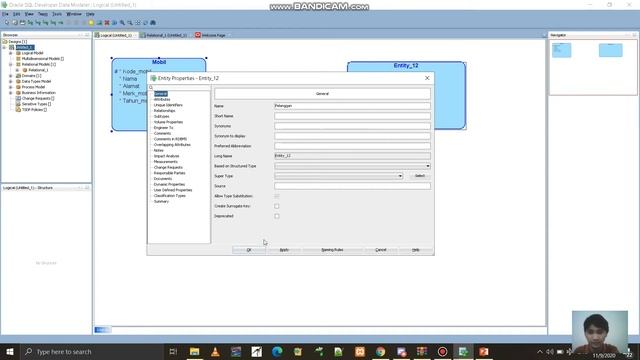Click the volume icon in system tray
This screenshot has height=360, width=640.
tap(550, 351)
